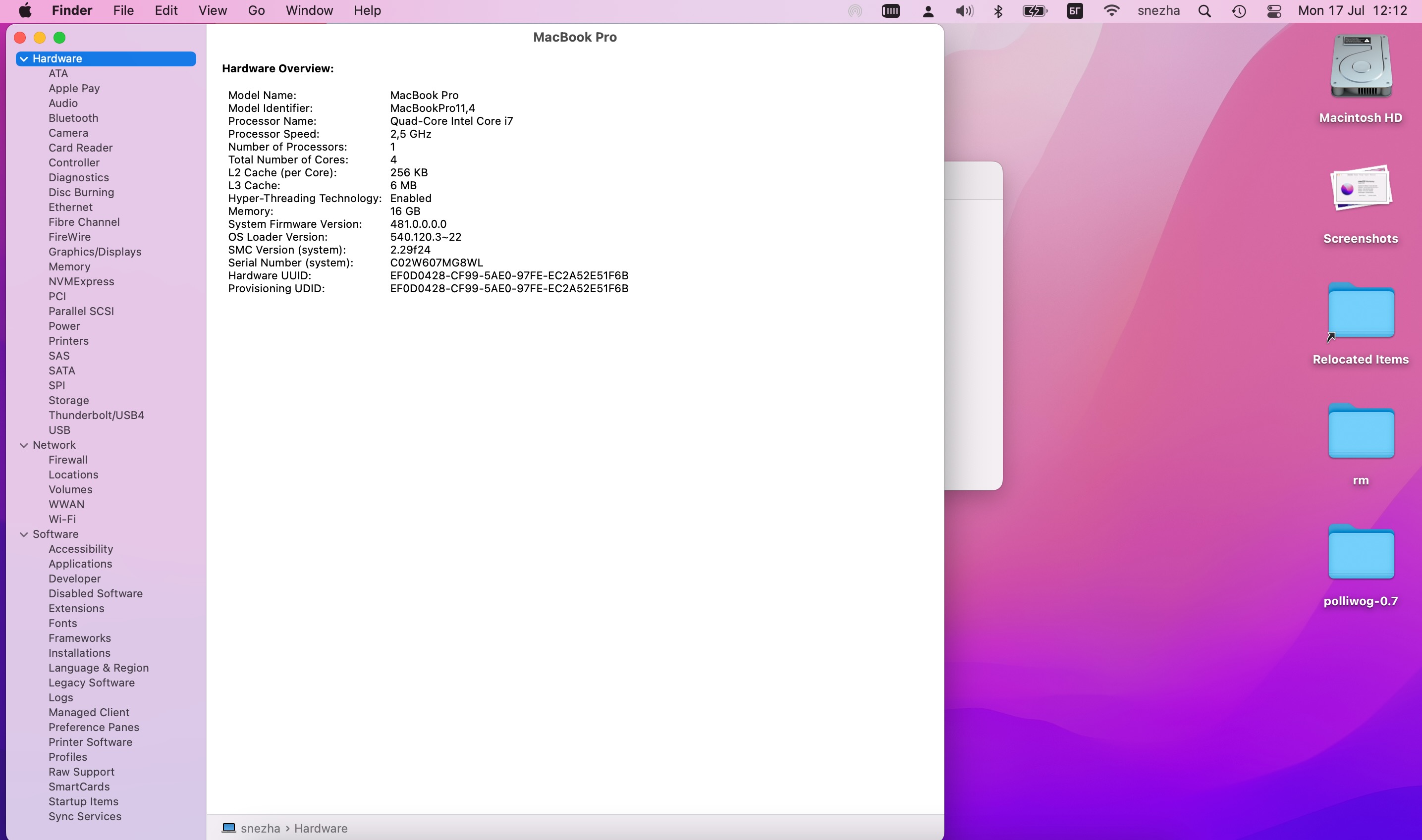
Task: Open the View menu
Action: (x=212, y=11)
